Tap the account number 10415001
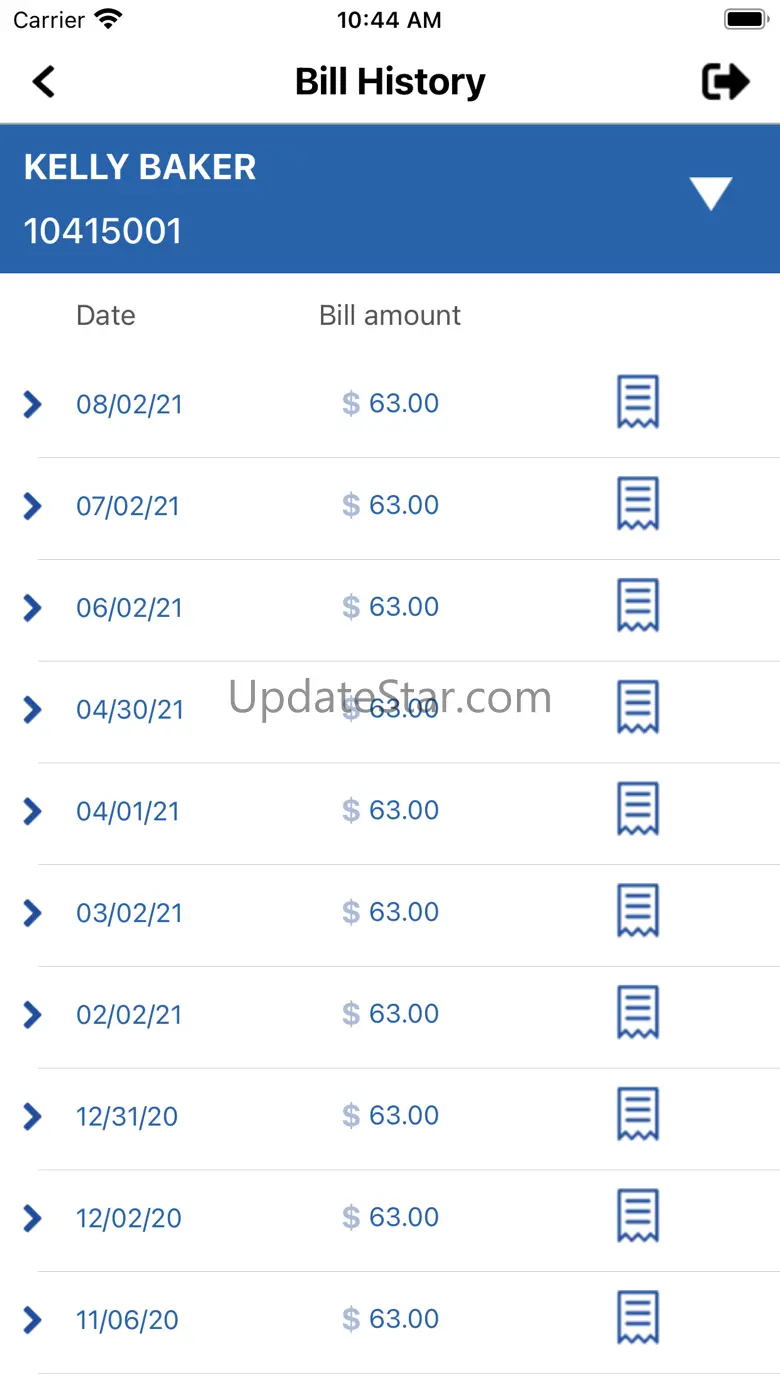The width and height of the screenshot is (780, 1387). [x=103, y=231]
